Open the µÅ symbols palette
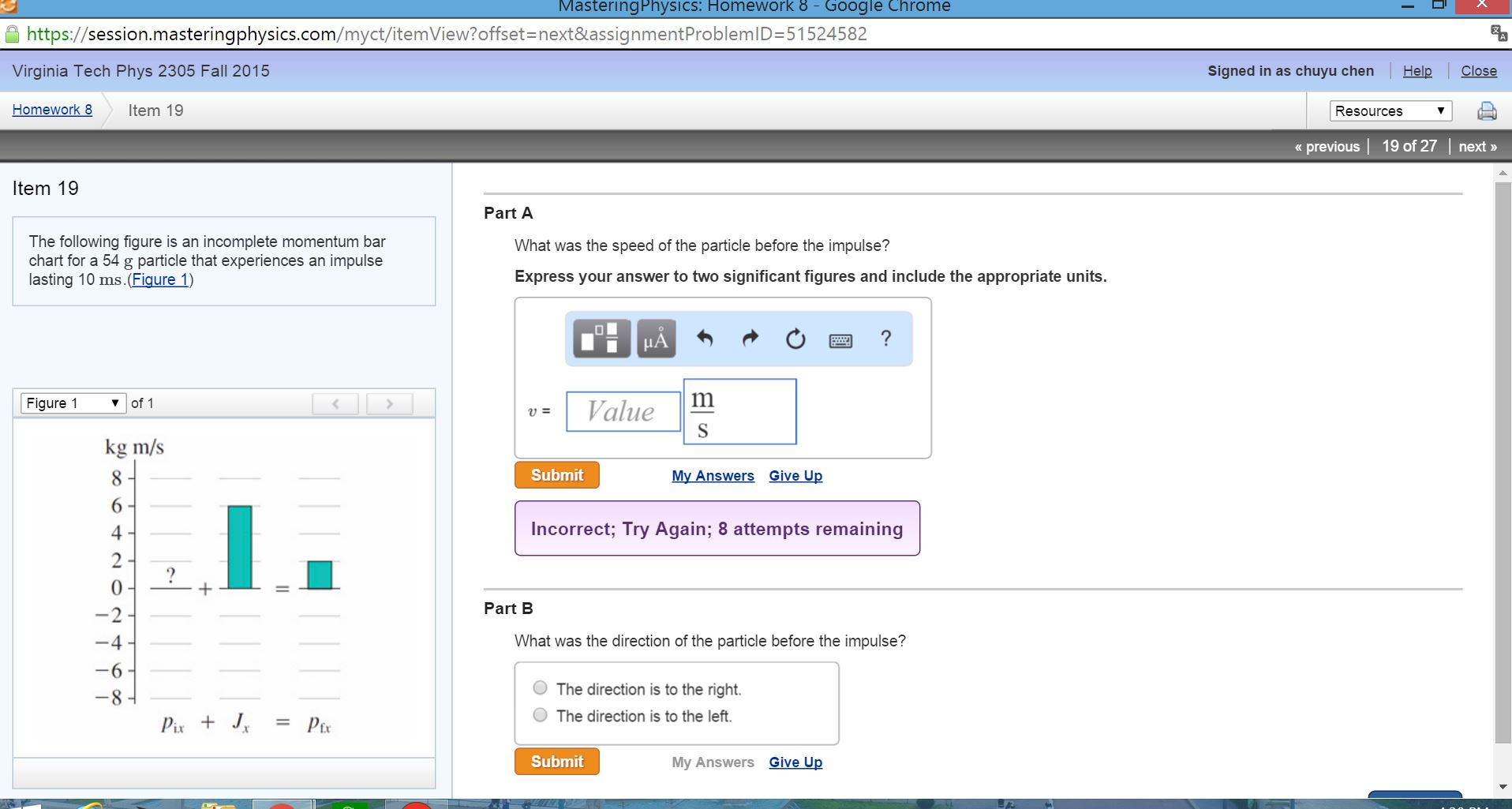The width and height of the screenshot is (1512, 809). (x=656, y=339)
